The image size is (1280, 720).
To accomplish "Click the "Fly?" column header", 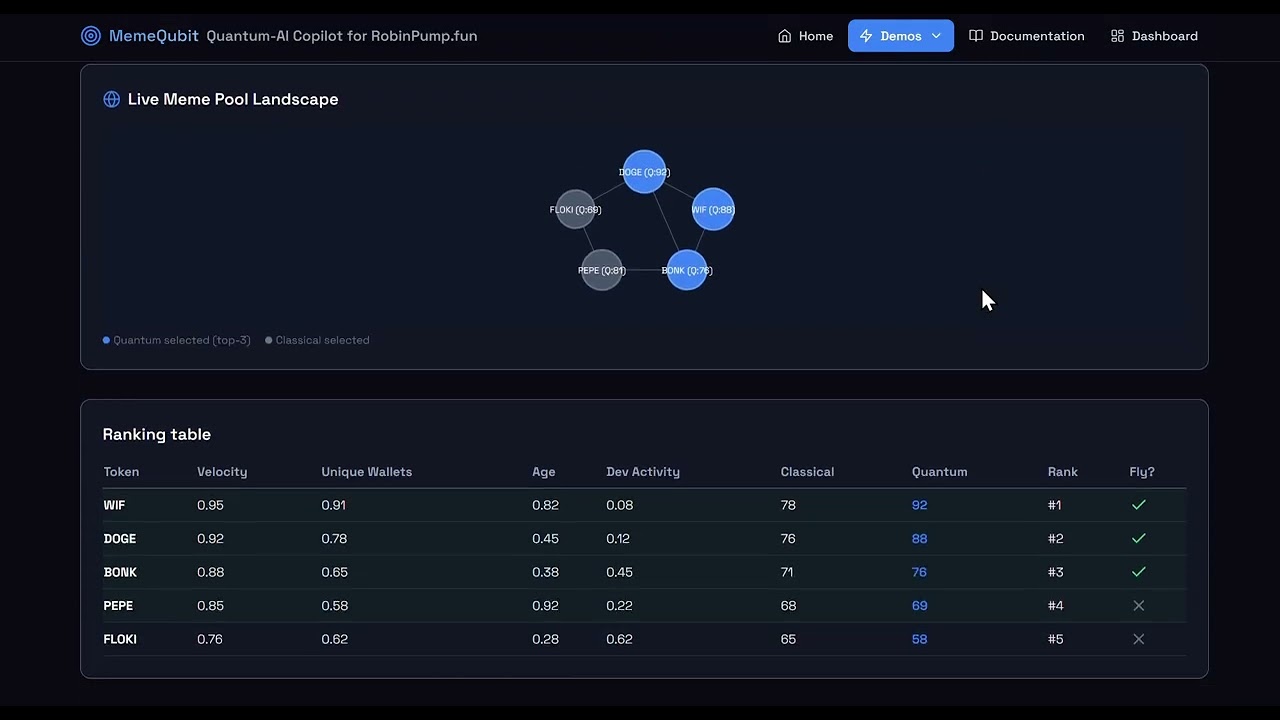I will 1142,472.
